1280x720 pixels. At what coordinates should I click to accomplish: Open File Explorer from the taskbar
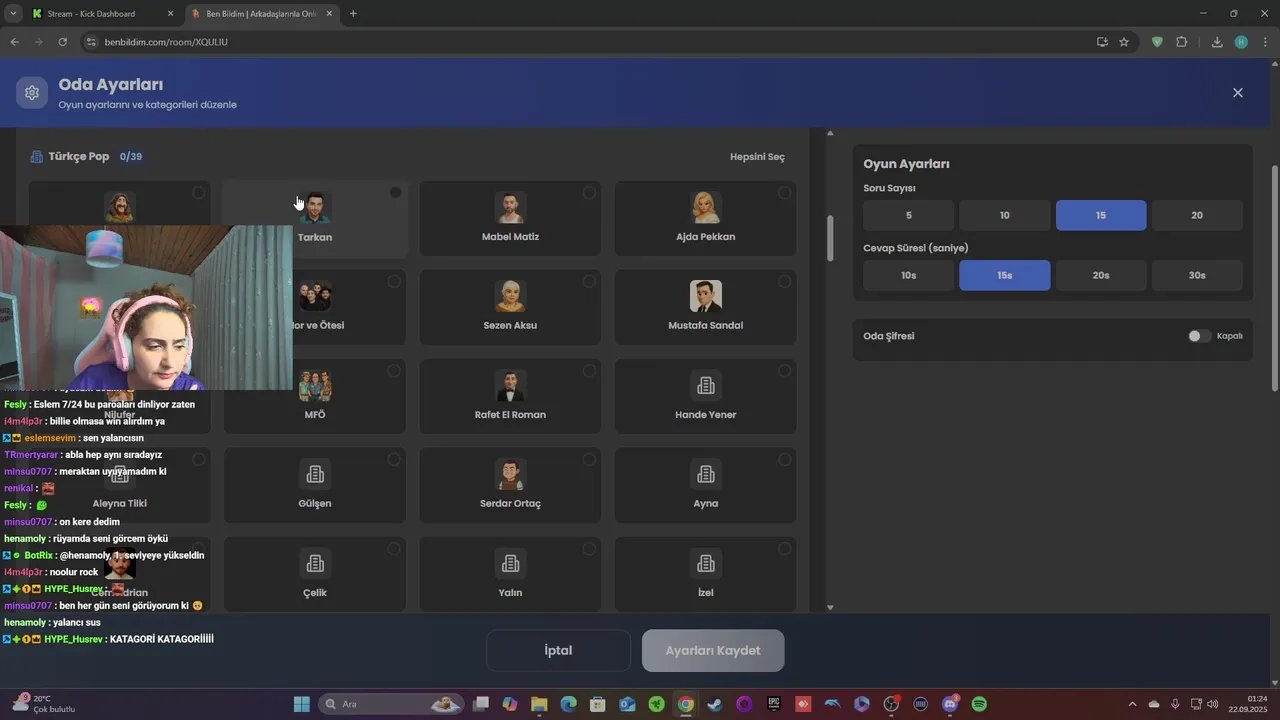coord(539,704)
